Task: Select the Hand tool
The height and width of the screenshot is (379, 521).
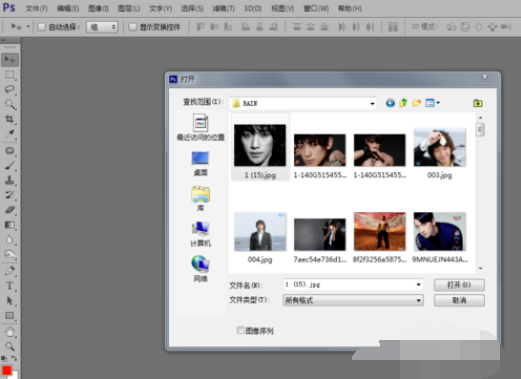Action: click(10, 332)
